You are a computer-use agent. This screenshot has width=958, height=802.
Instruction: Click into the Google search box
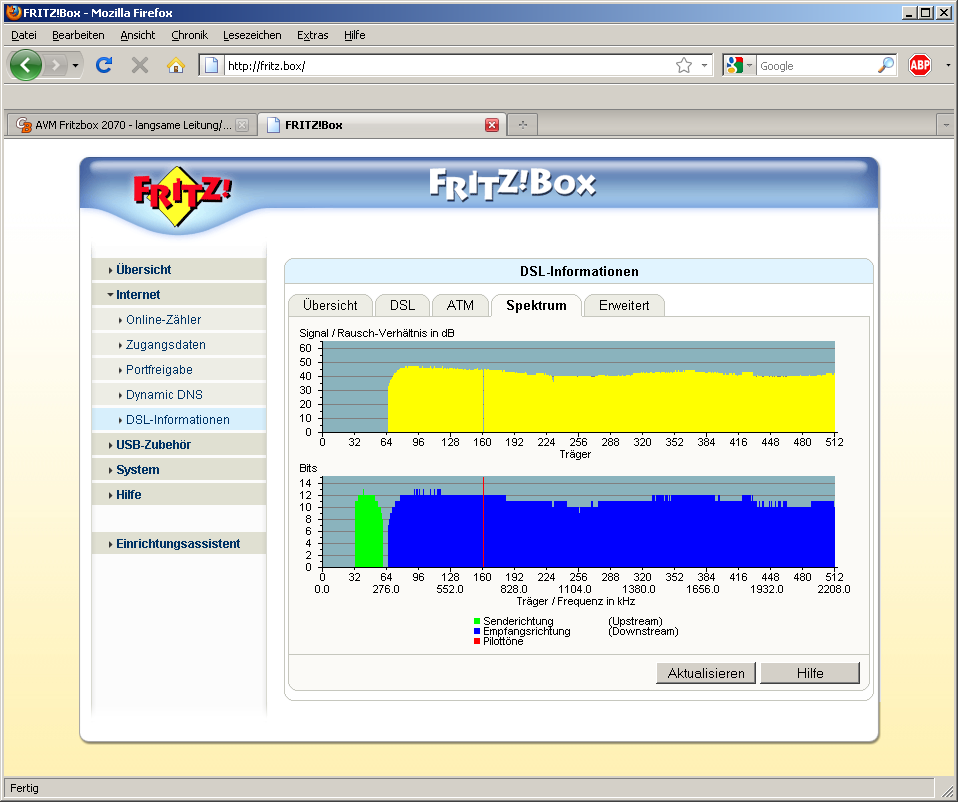pyautogui.click(x=816, y=65)
